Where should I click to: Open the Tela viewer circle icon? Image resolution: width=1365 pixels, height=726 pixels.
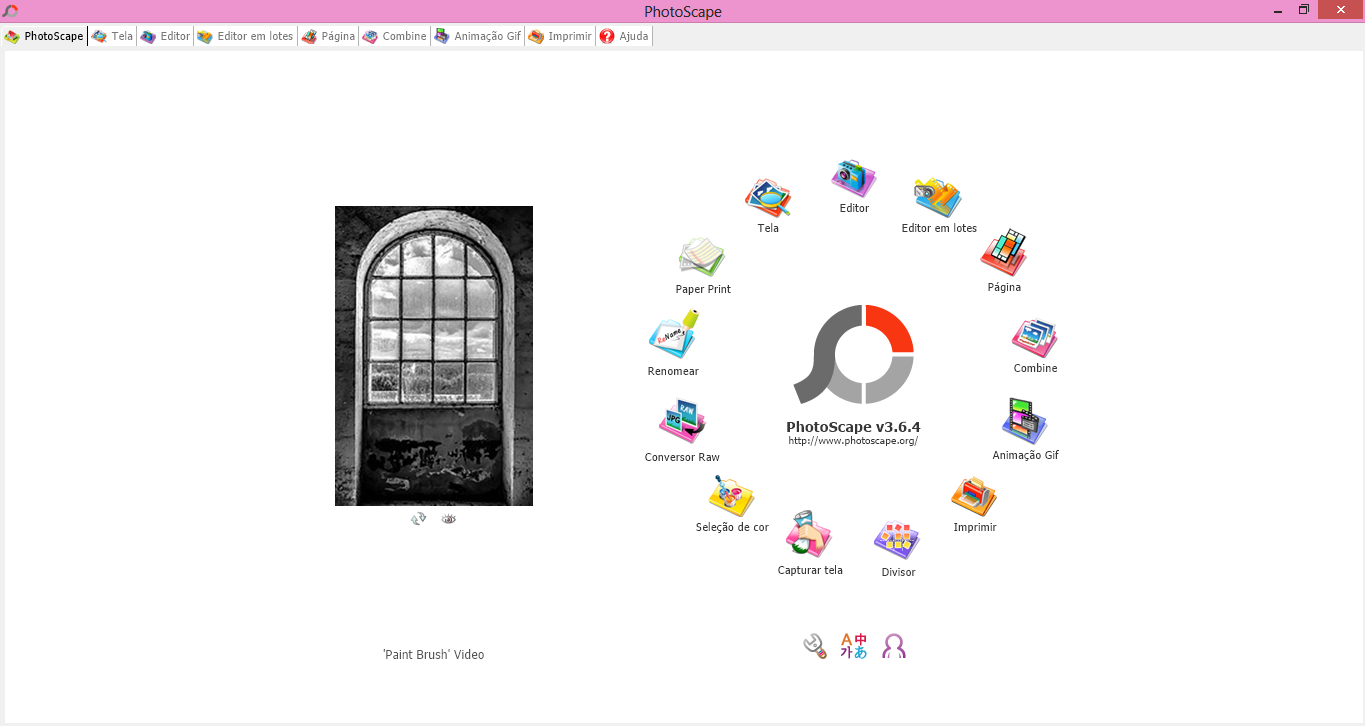[x=768, y=198]
